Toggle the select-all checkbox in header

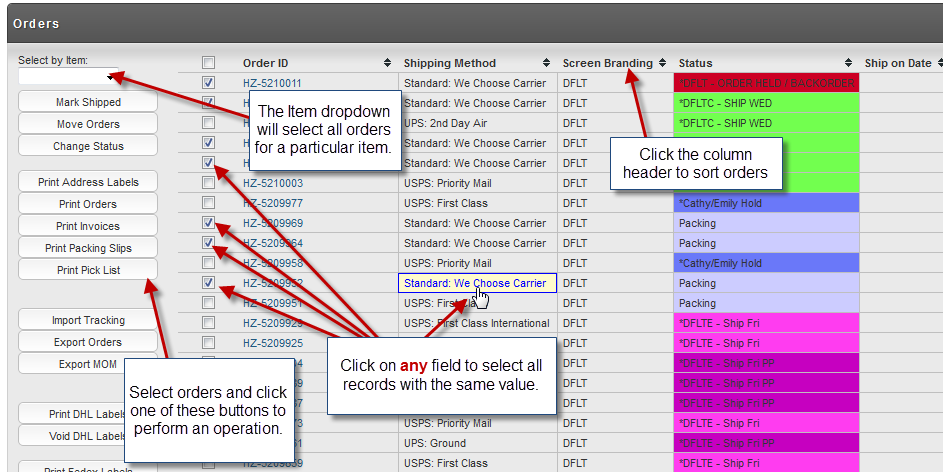point(208,63)
